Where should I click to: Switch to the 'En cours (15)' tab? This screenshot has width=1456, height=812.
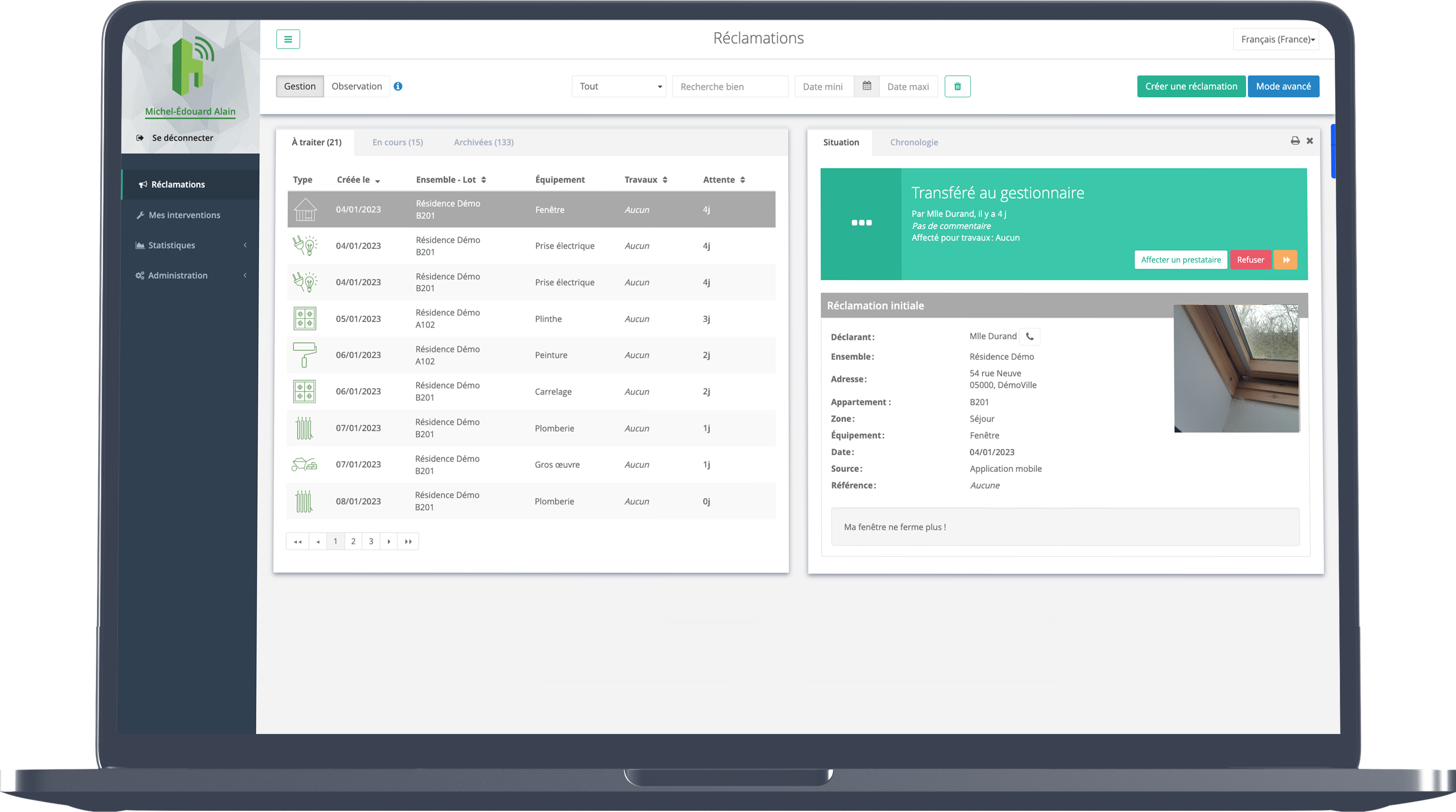tap(398, 141)
